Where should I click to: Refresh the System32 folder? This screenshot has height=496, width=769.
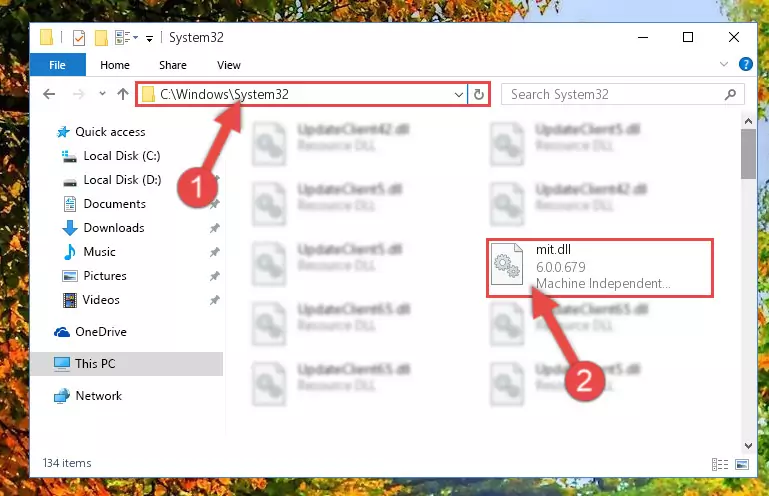click(x=479, y=94)
